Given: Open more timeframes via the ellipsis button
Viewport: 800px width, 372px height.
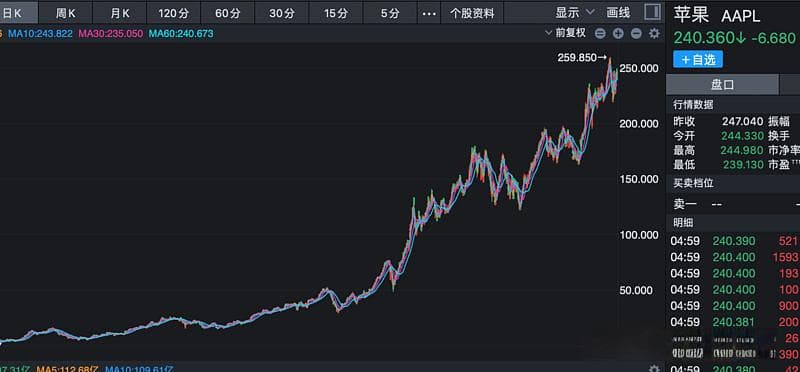Looking at the screenshot, I should pyautogui.click(x=429, y=13).
